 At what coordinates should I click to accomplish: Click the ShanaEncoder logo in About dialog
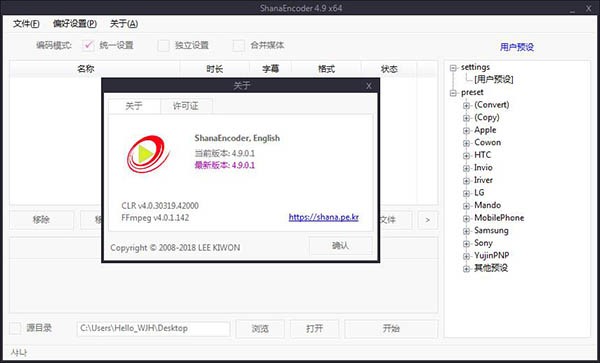click(148, 154)
